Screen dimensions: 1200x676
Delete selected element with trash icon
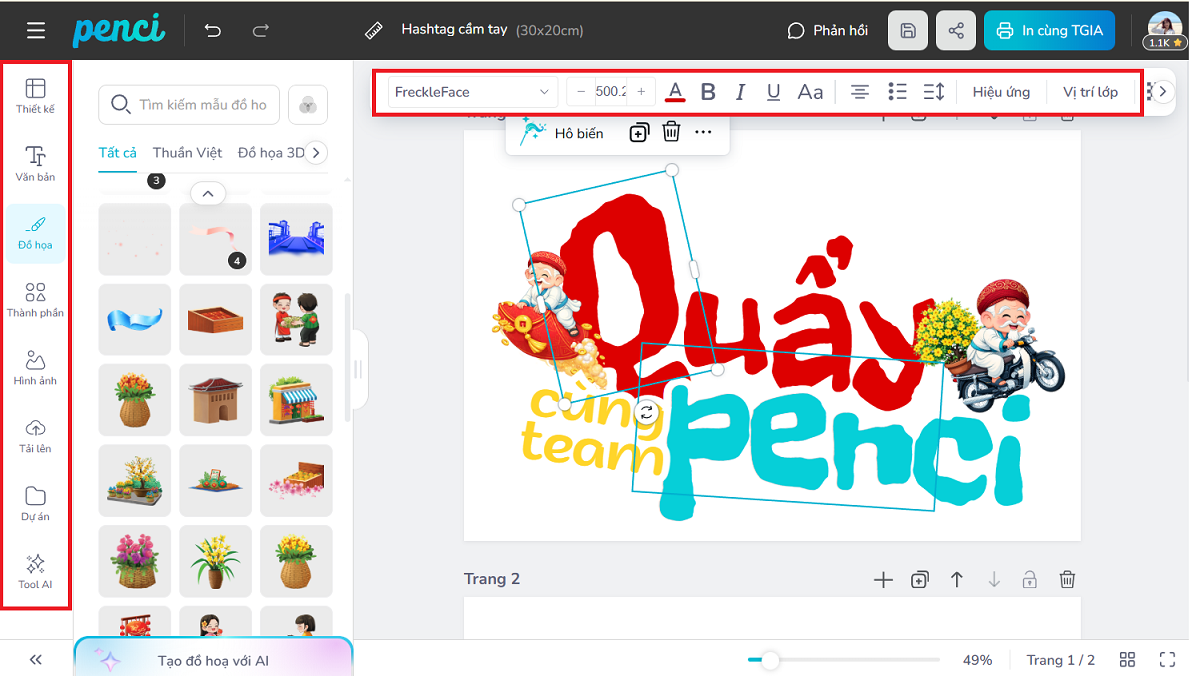[672, 132]
